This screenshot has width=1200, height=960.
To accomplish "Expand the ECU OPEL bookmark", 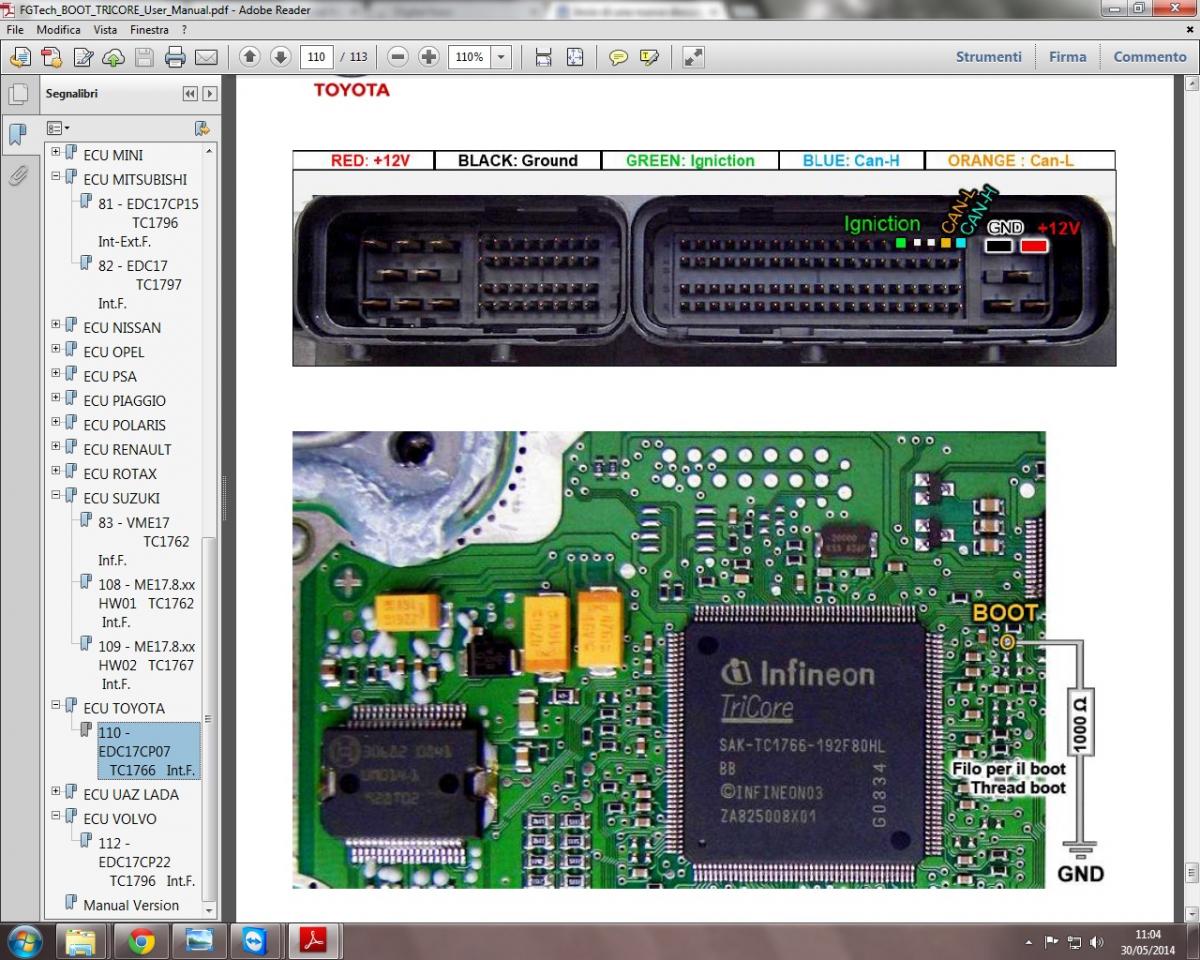I will click(x=56, y=351).
